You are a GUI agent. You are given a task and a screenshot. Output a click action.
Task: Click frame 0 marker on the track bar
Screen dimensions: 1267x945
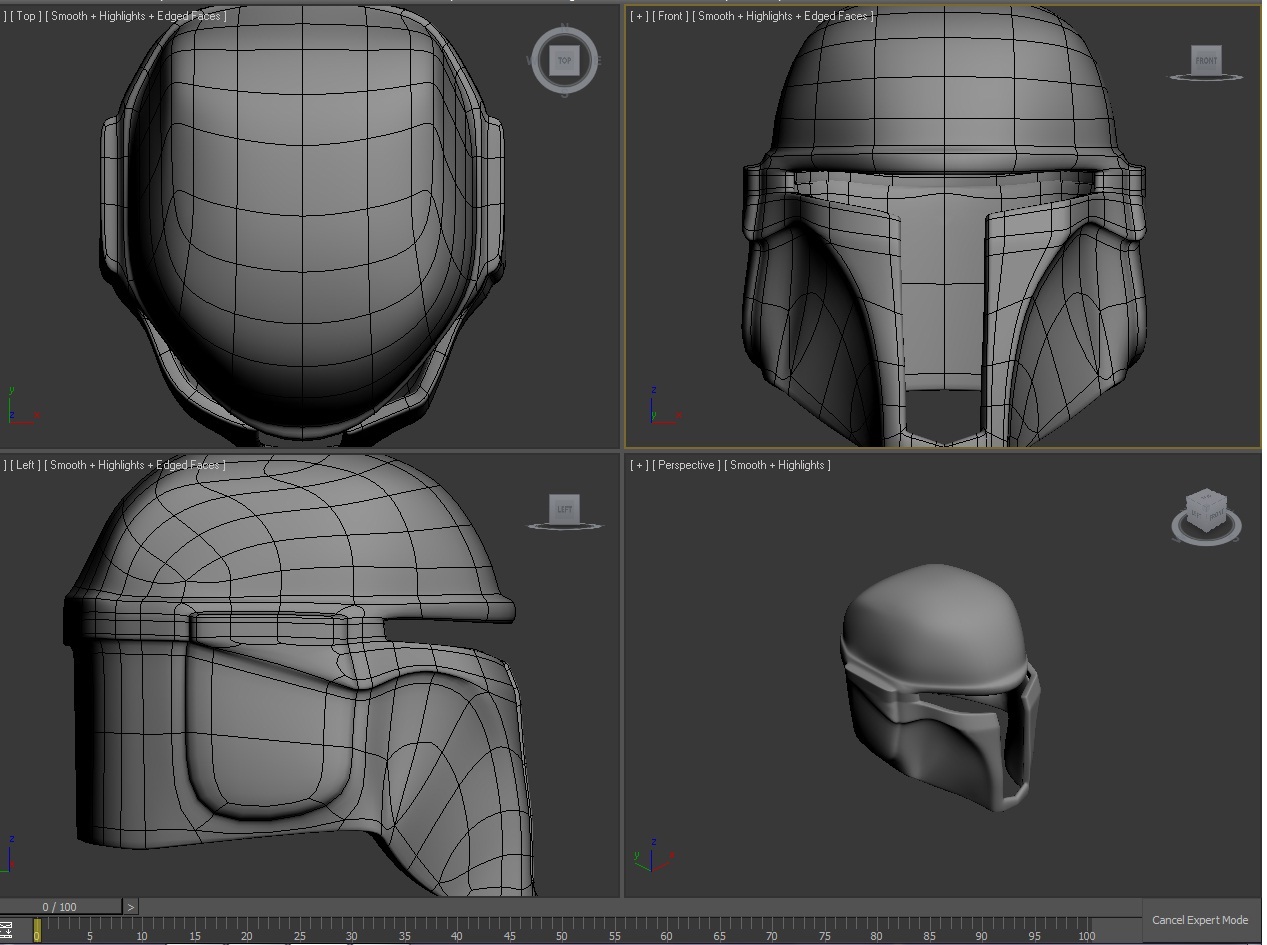[x=37, y=931]
